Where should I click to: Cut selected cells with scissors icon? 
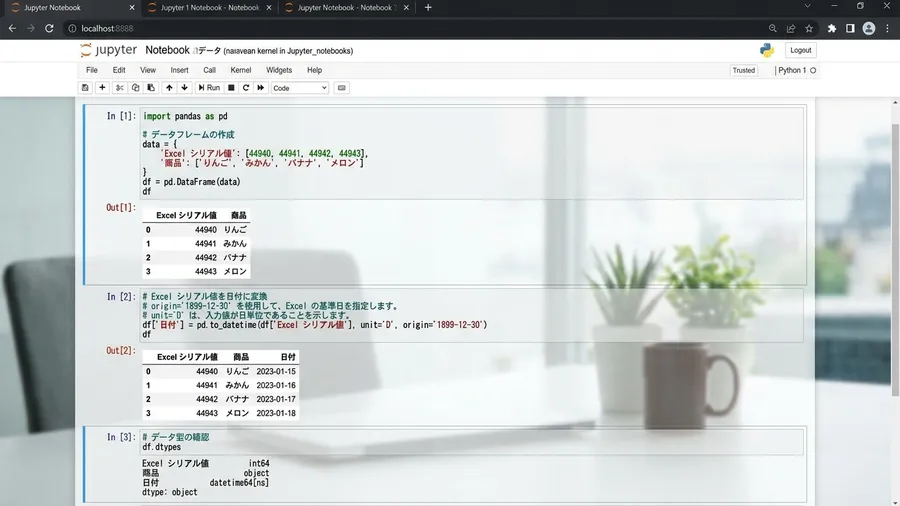pos(119,88)
